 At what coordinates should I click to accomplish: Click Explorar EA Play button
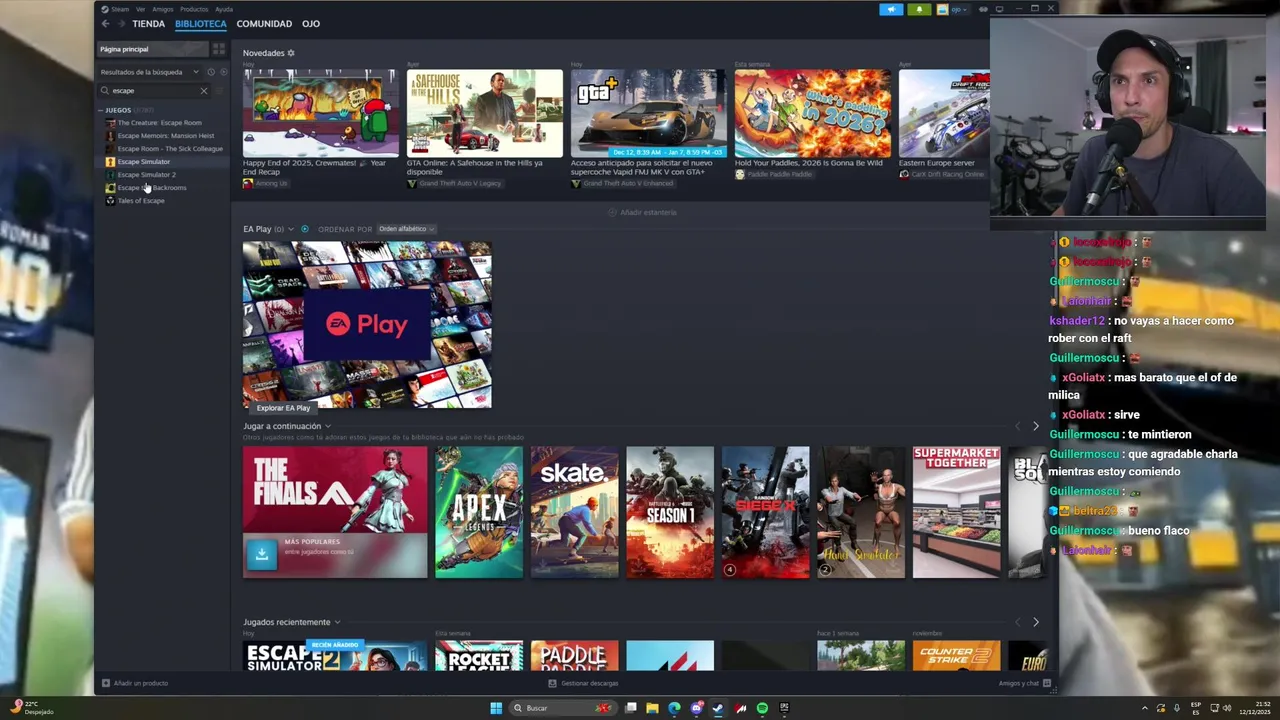click(x=283, y=408)
